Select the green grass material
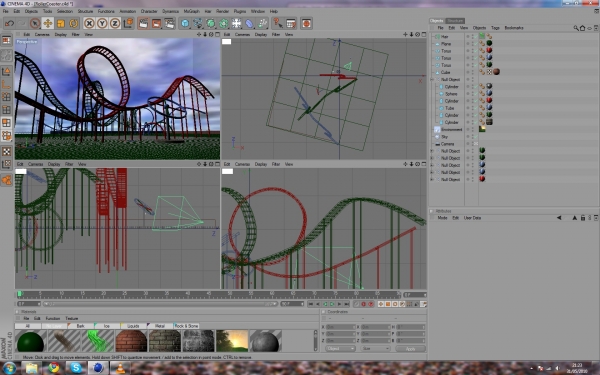Image resolution: width=600 pixels, height=375 pixels. point(98,341)
